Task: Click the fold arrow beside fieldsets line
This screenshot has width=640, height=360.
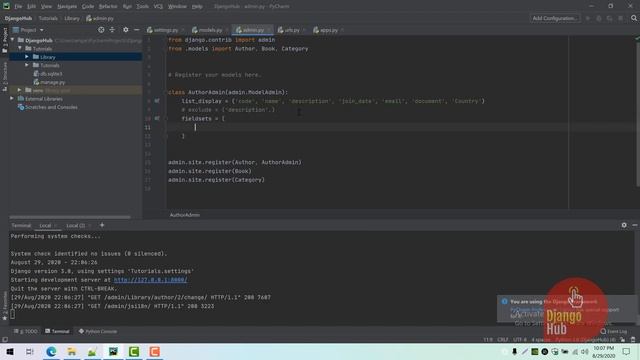Action: [x=166, y=118]
